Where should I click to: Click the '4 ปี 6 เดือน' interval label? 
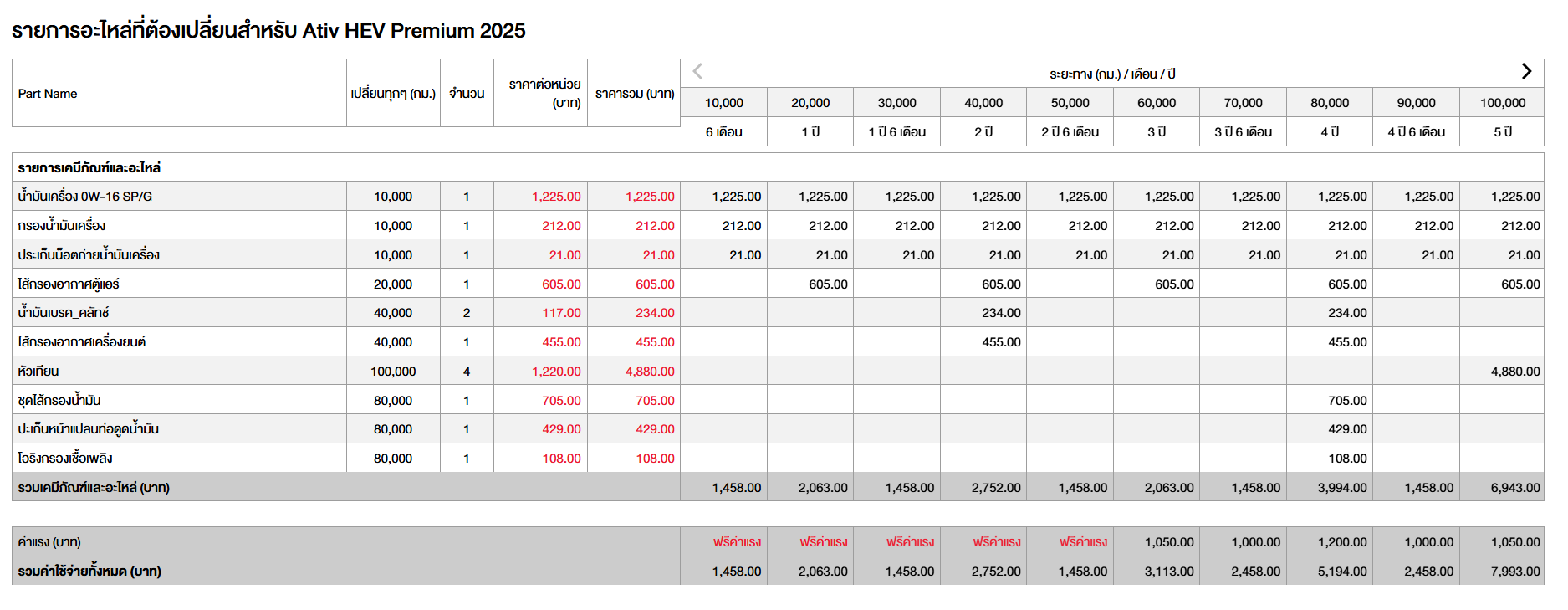[x=1417, y=132]
